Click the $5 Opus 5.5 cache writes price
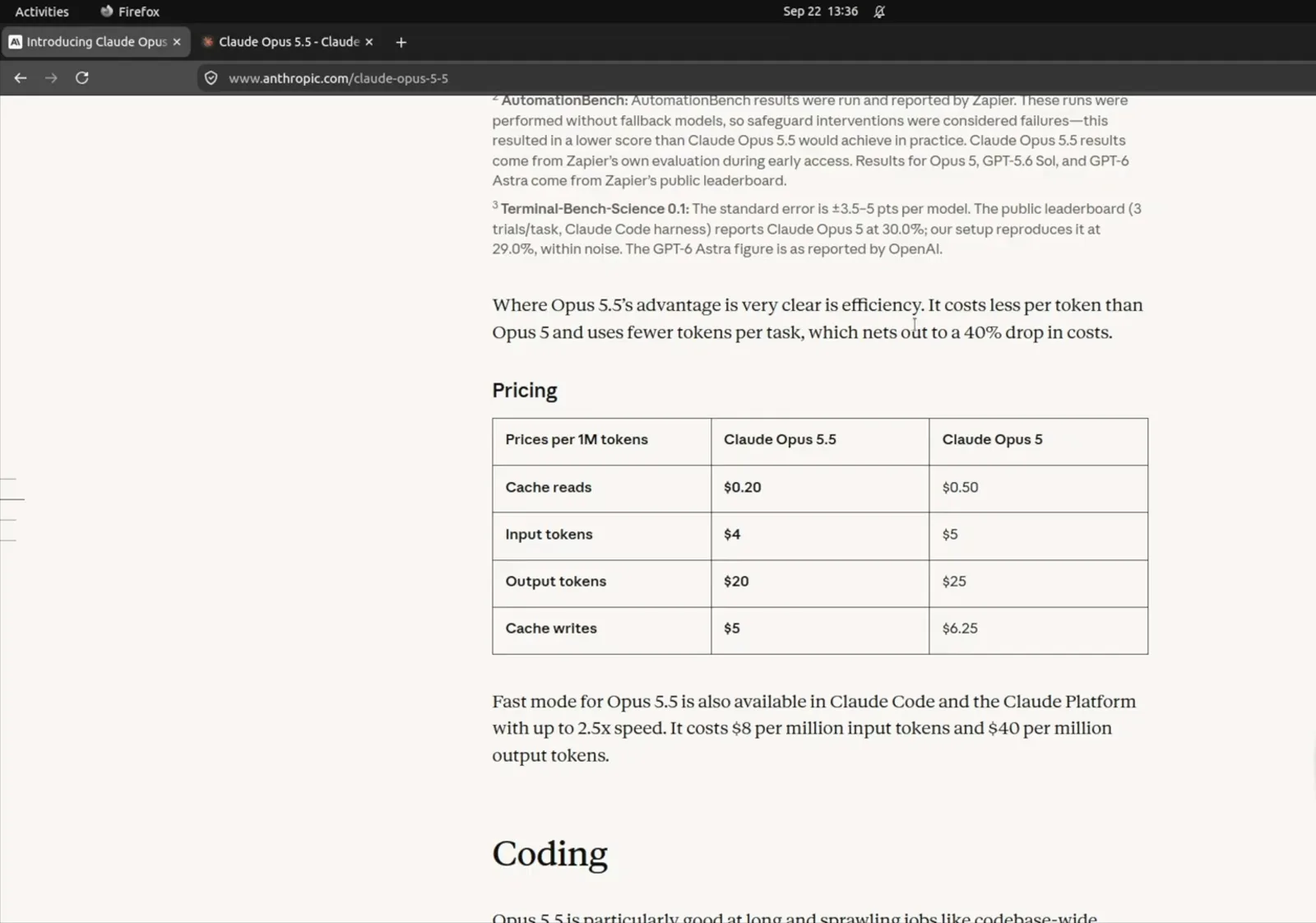Viewport: 1316px width, 923px height. pos(732,628)
